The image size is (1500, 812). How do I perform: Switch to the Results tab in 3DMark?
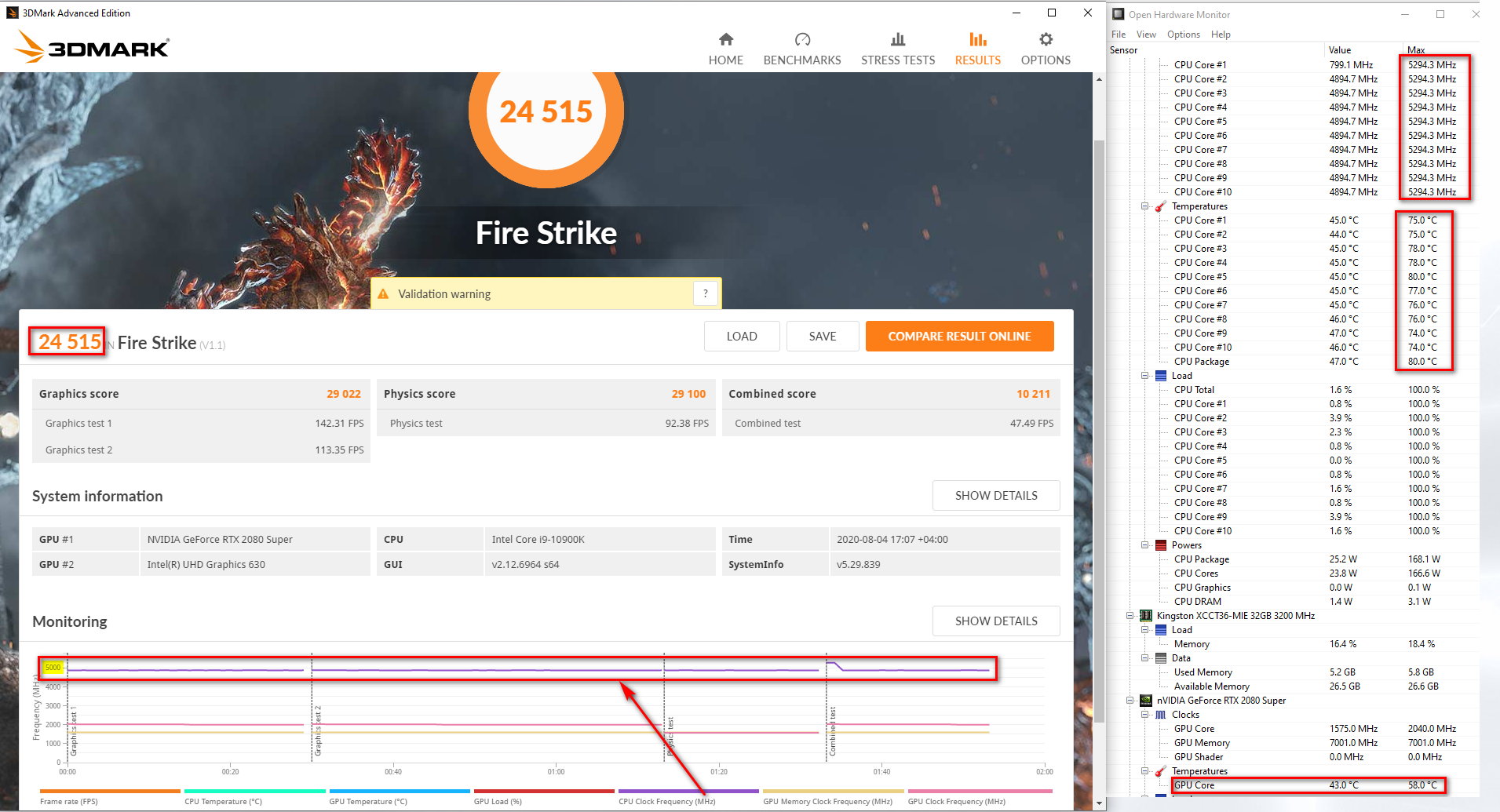pyautogui.click(x=977, y=49)
